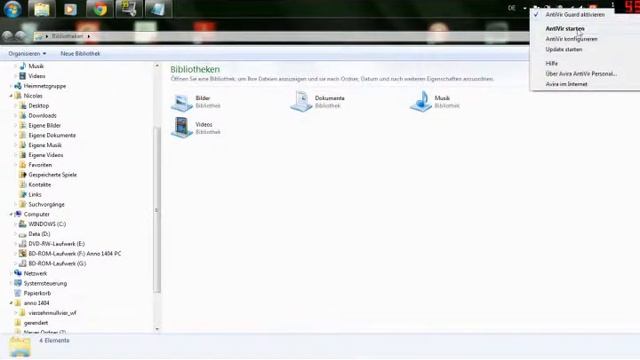Click the DVD-RW-Laufwerk (E:) drive icon
The image size is (640, 360).
pyautogui.click(x=23, y=244)
